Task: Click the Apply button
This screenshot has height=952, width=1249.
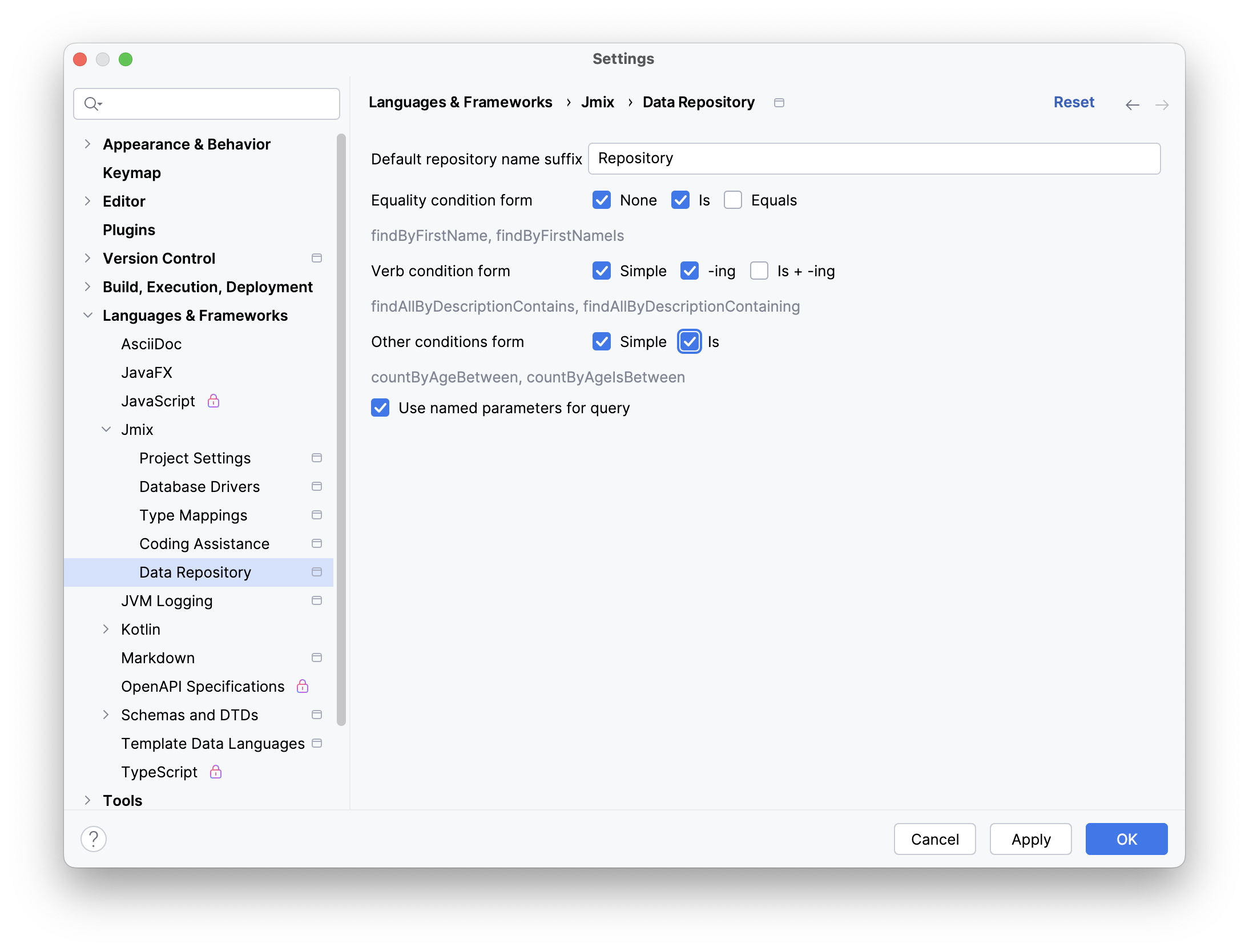Action: tap(1030, 839)
